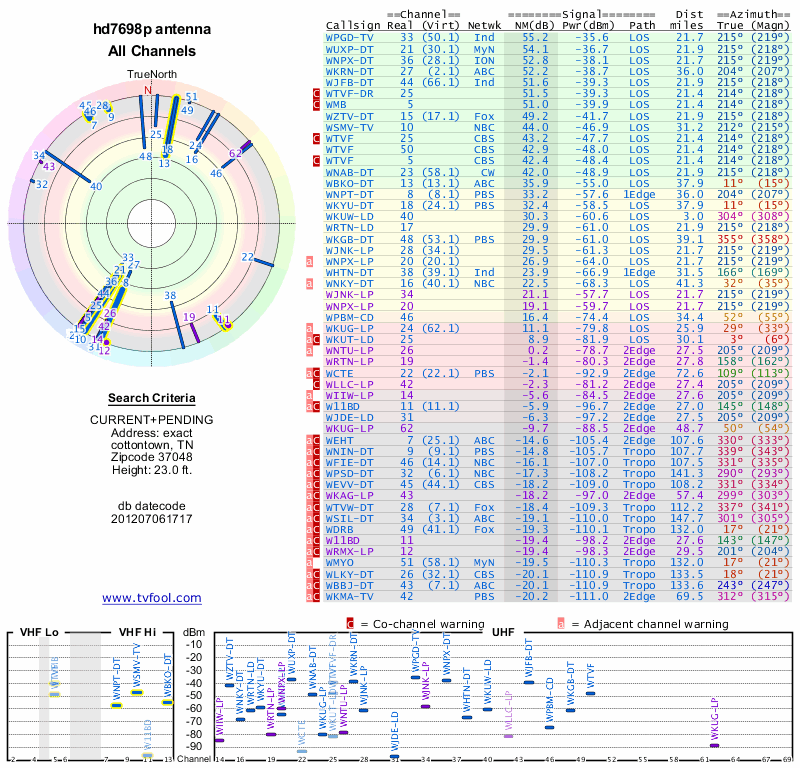Click the warning icons beside the WCTE row

313,374
